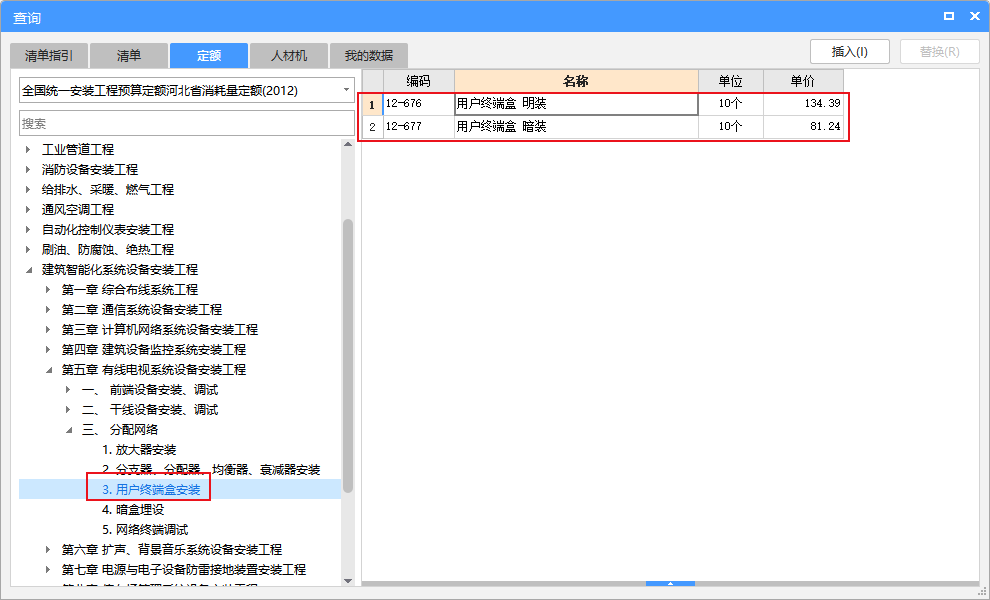Select 用户终端盒 明装 name cell
990x600 pixels.
coord(576,104)
